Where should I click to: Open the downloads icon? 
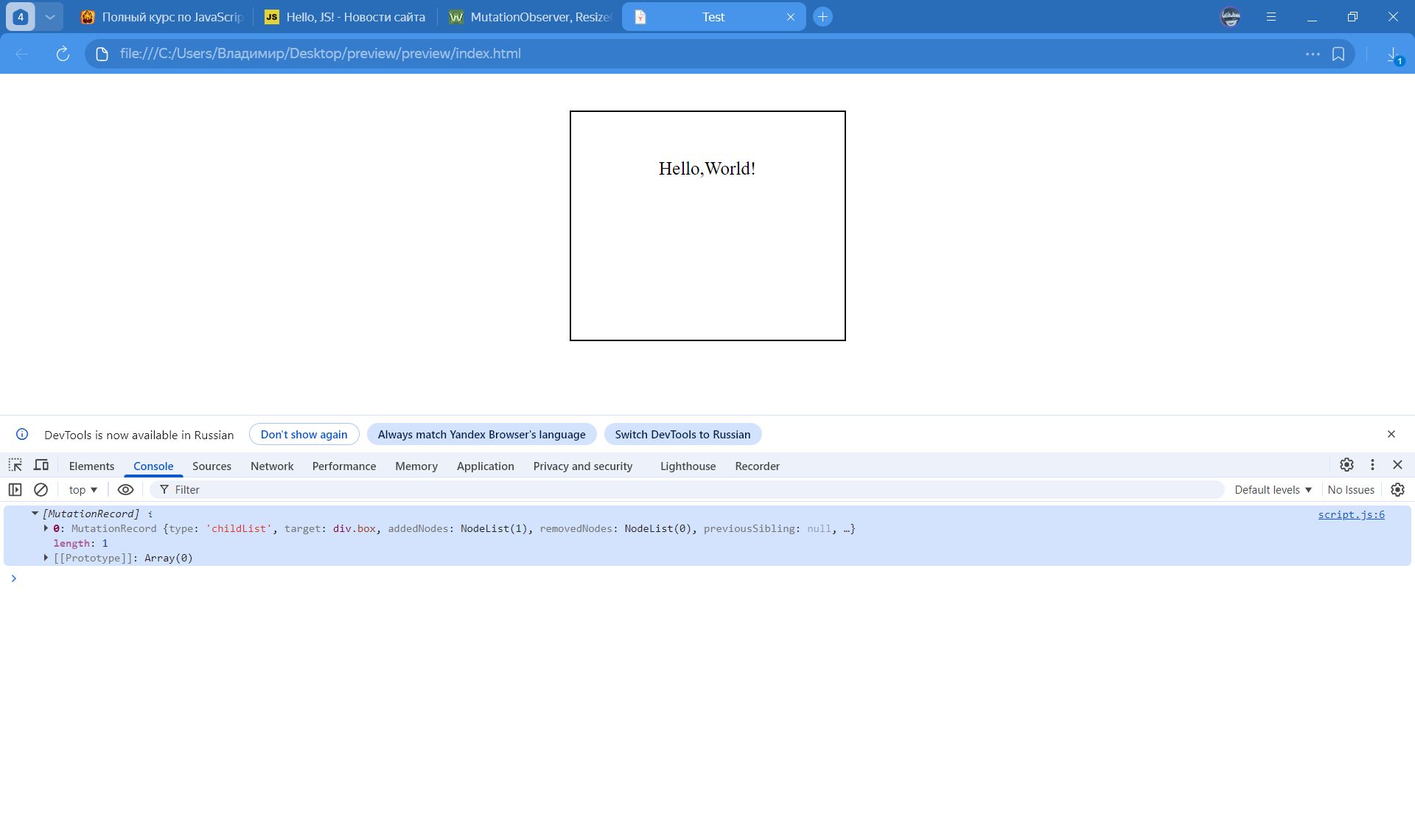1393,55
